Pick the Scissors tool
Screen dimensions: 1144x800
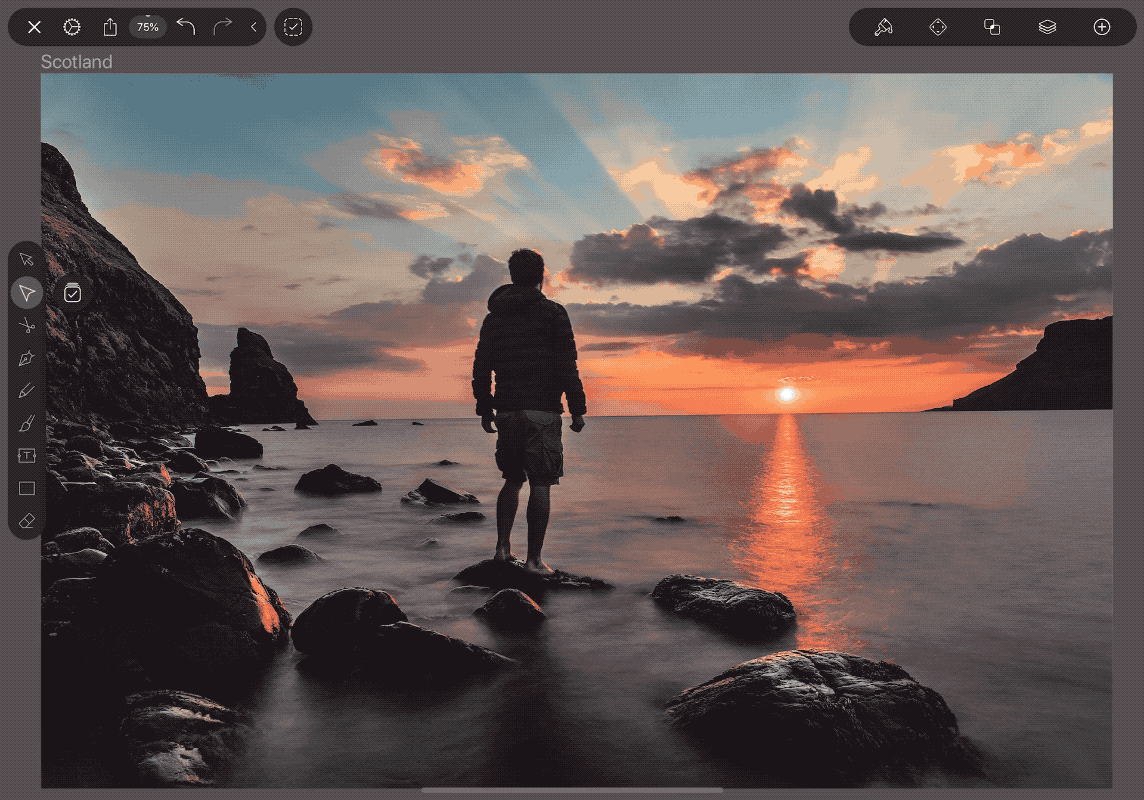[x=27, y=325]
